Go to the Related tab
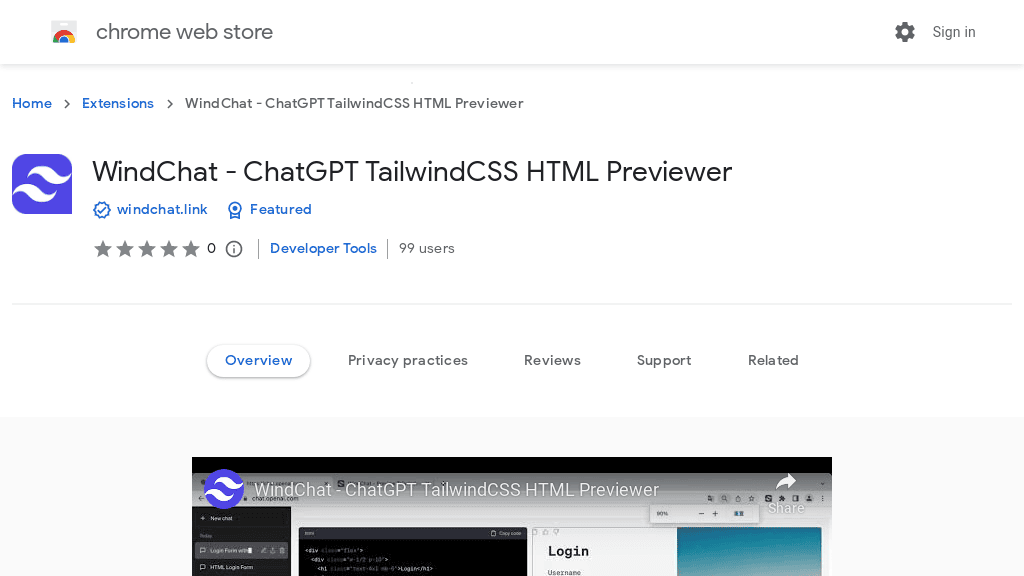Viewport: 1024px width, 576px height. [x=773, y=360]
